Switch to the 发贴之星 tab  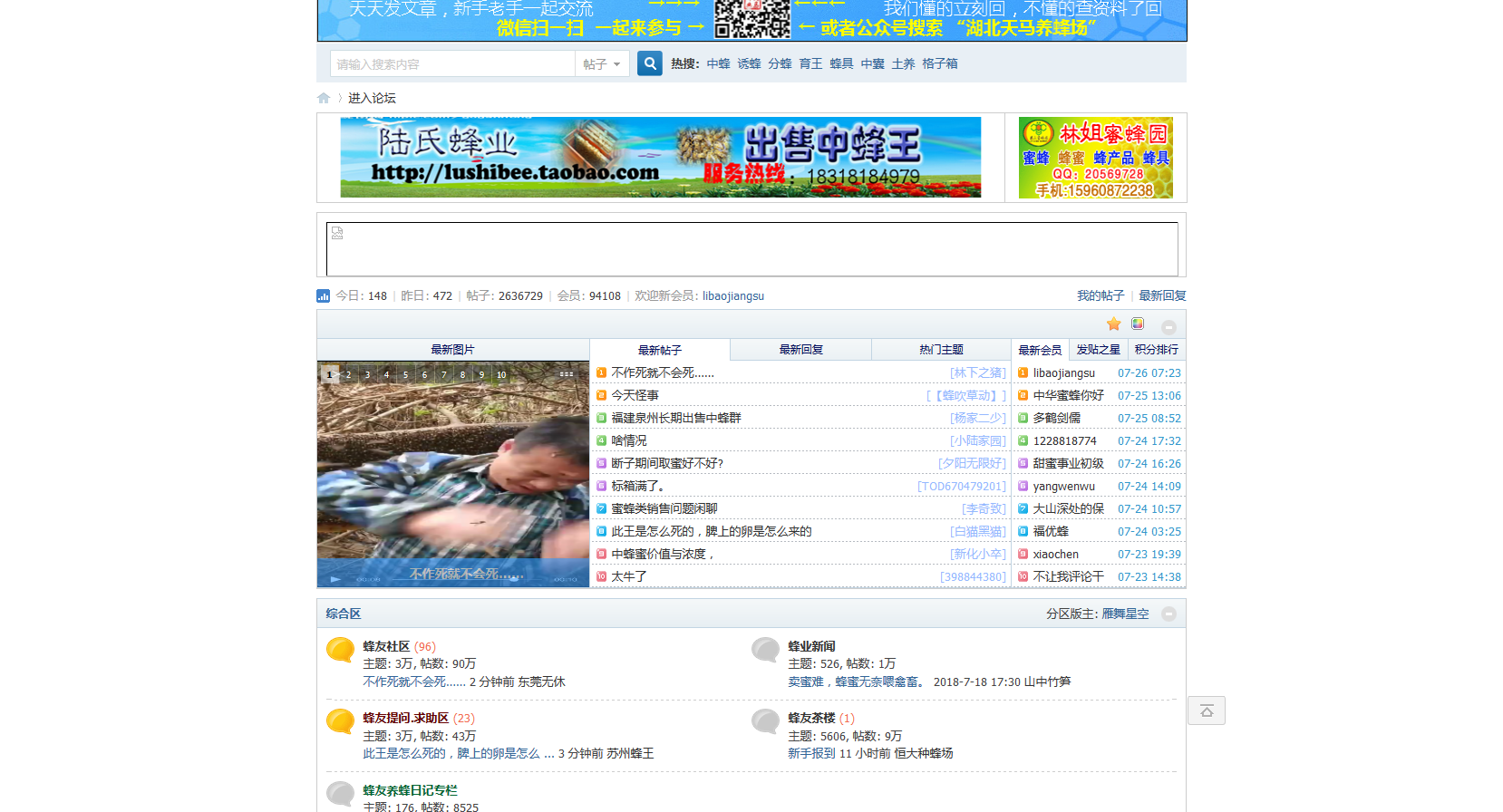(x=1098, y=350)
